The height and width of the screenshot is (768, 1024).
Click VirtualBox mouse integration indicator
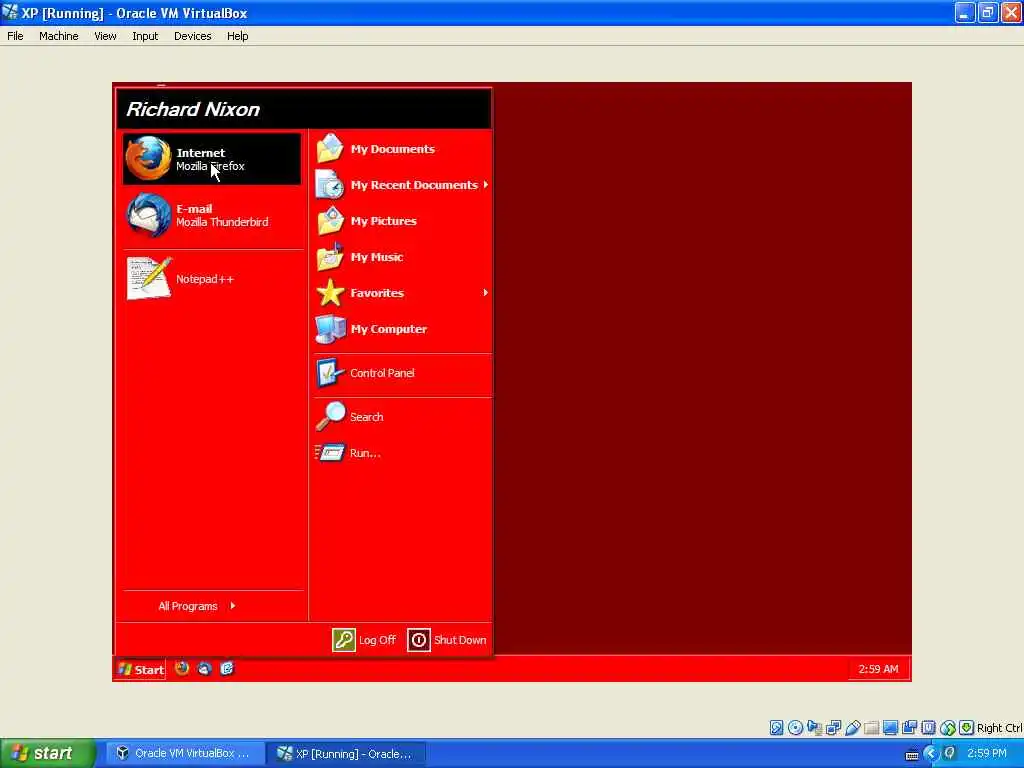tap(948, 728)
